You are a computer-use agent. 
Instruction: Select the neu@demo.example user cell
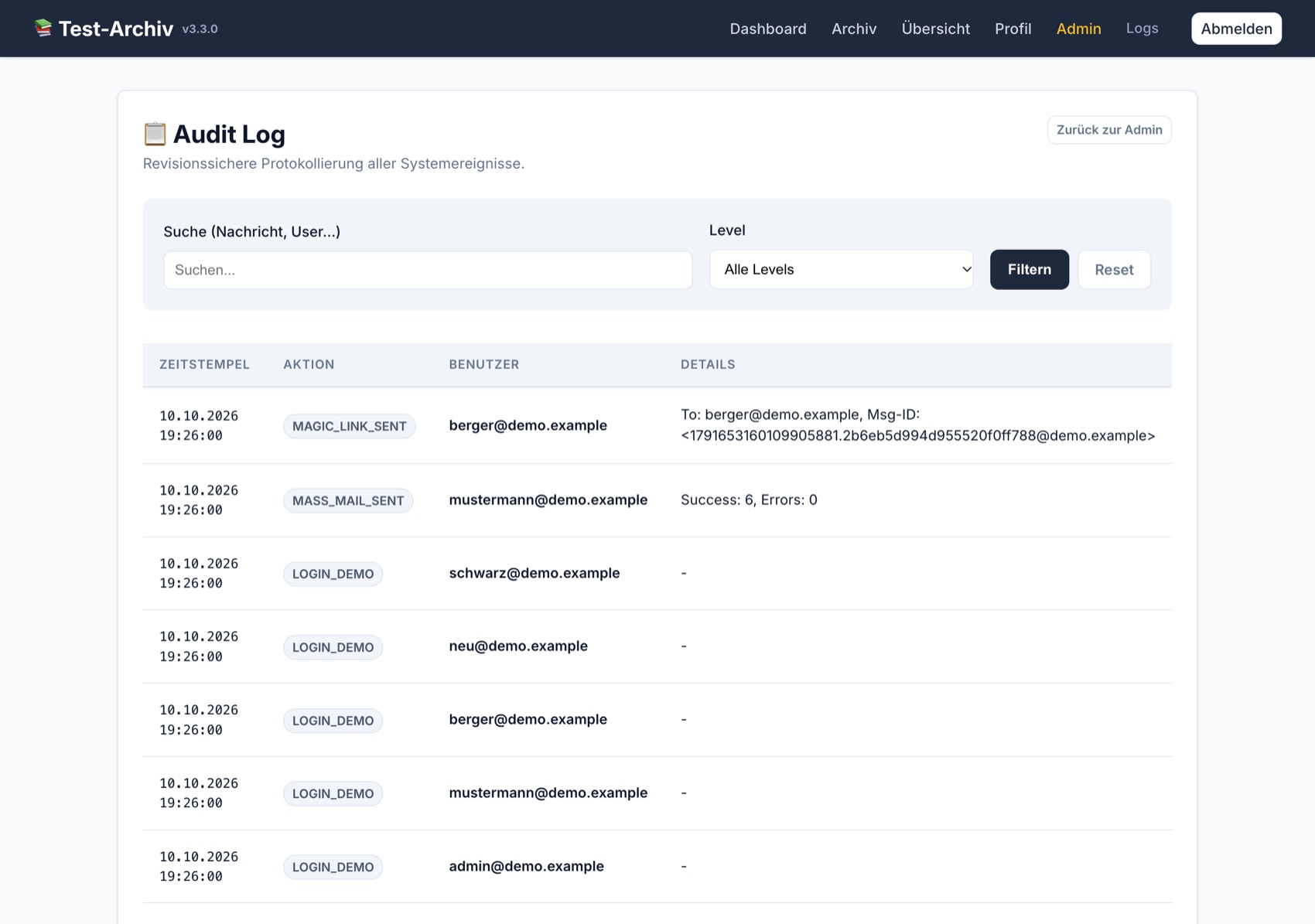point(518,646)
